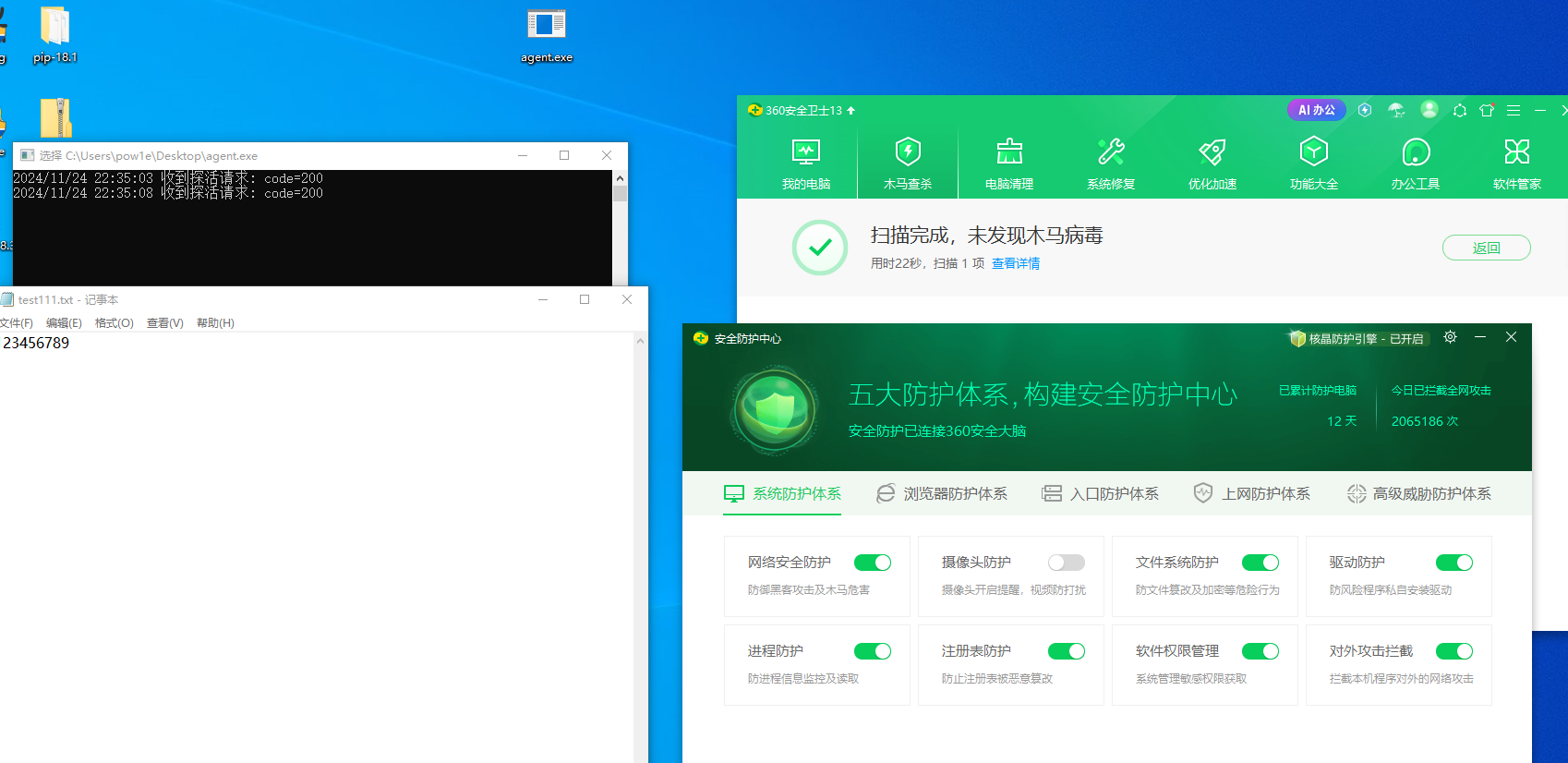Click the green globe shield graphic

tap(775, 411)
